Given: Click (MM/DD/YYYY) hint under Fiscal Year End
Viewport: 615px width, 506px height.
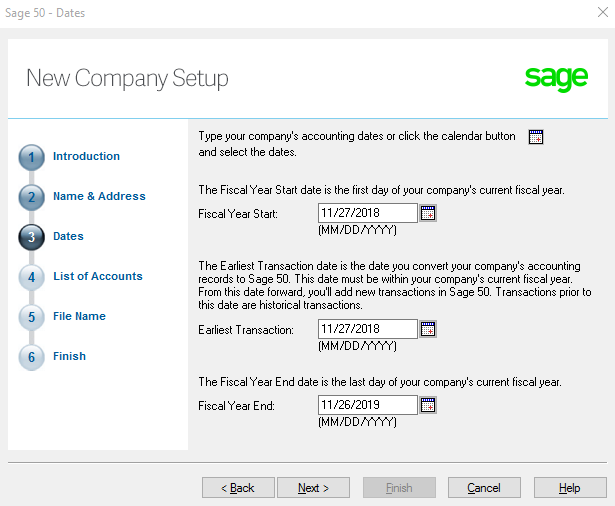Looking at the screenshot, I should pos(357,422).
